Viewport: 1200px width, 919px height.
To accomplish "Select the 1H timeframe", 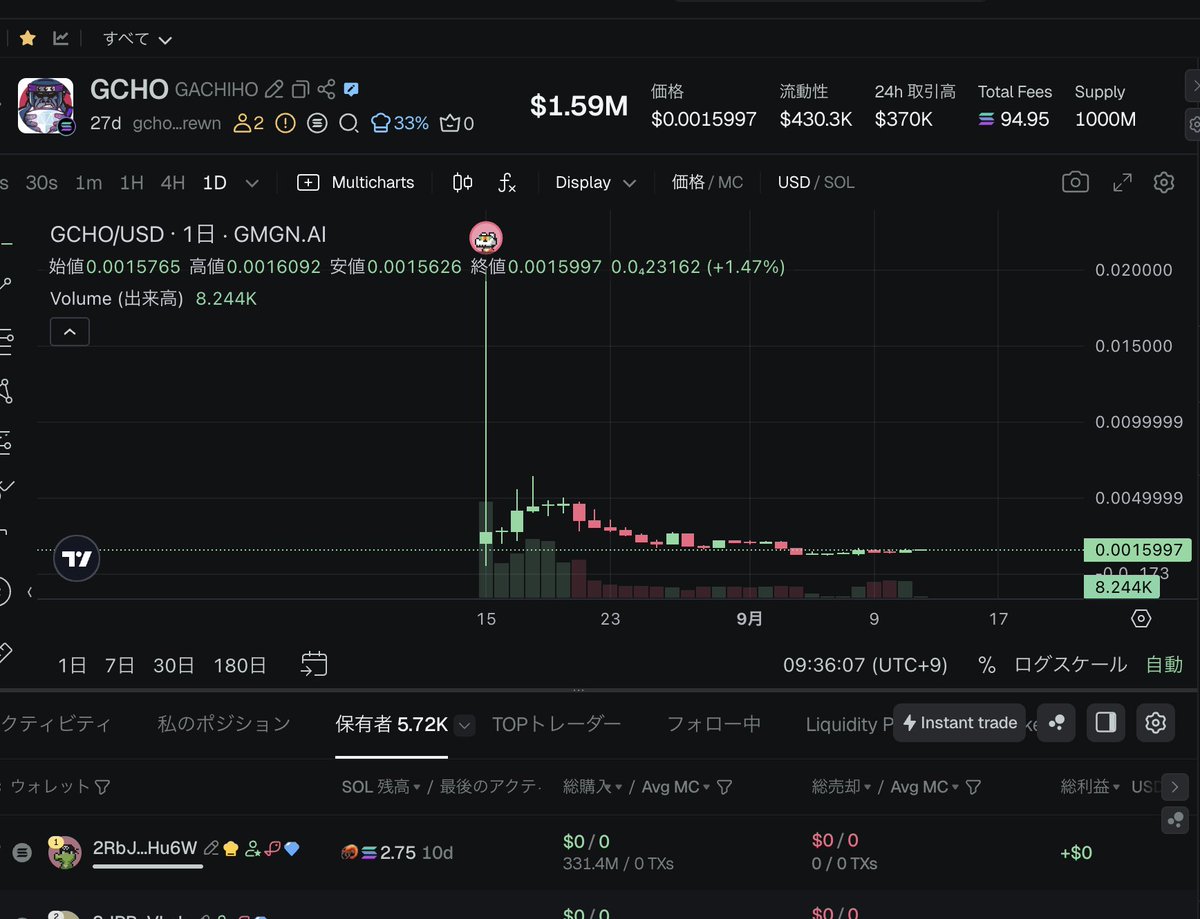I will tap(131, 183).
